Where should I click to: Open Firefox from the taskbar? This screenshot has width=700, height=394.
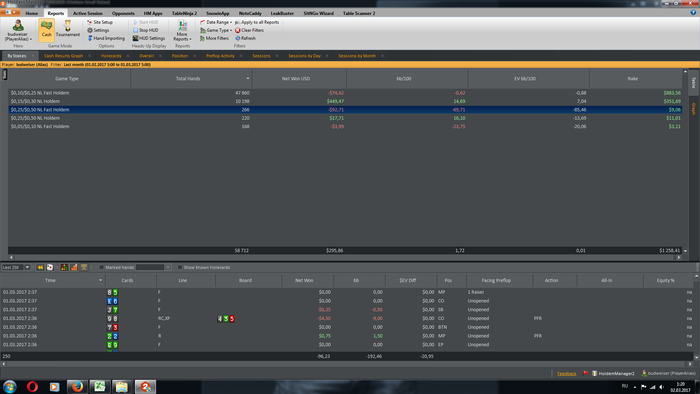coord(77,387)
